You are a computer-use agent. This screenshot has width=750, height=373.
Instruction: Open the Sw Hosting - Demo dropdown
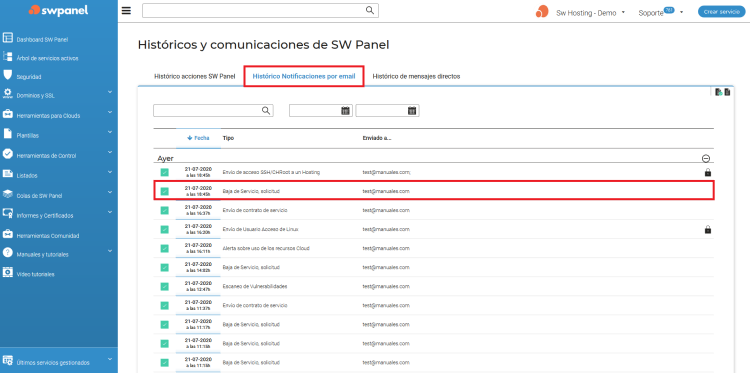(590, 13)
